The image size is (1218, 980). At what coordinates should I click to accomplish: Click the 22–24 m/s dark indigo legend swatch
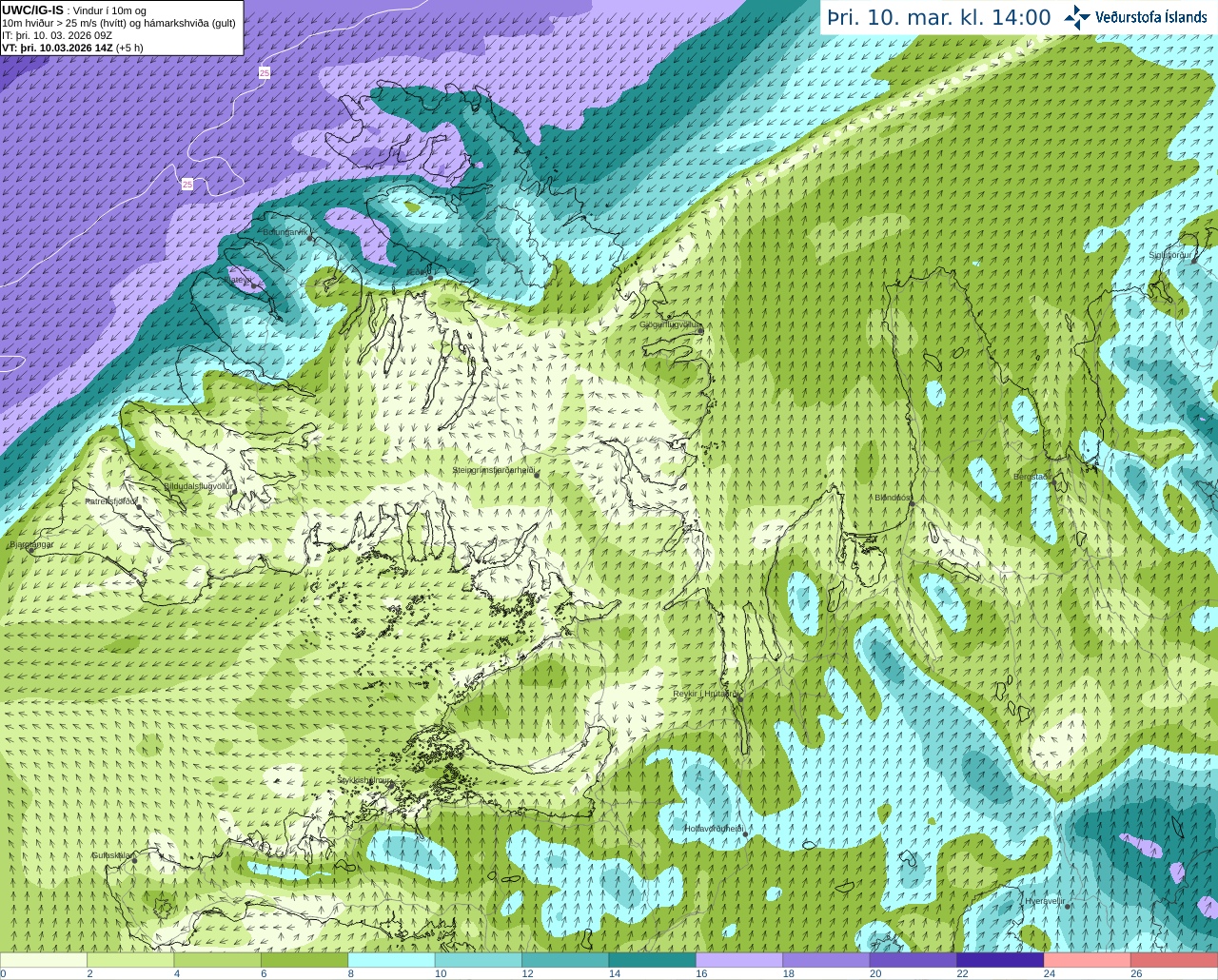[x=1000, y=960]
